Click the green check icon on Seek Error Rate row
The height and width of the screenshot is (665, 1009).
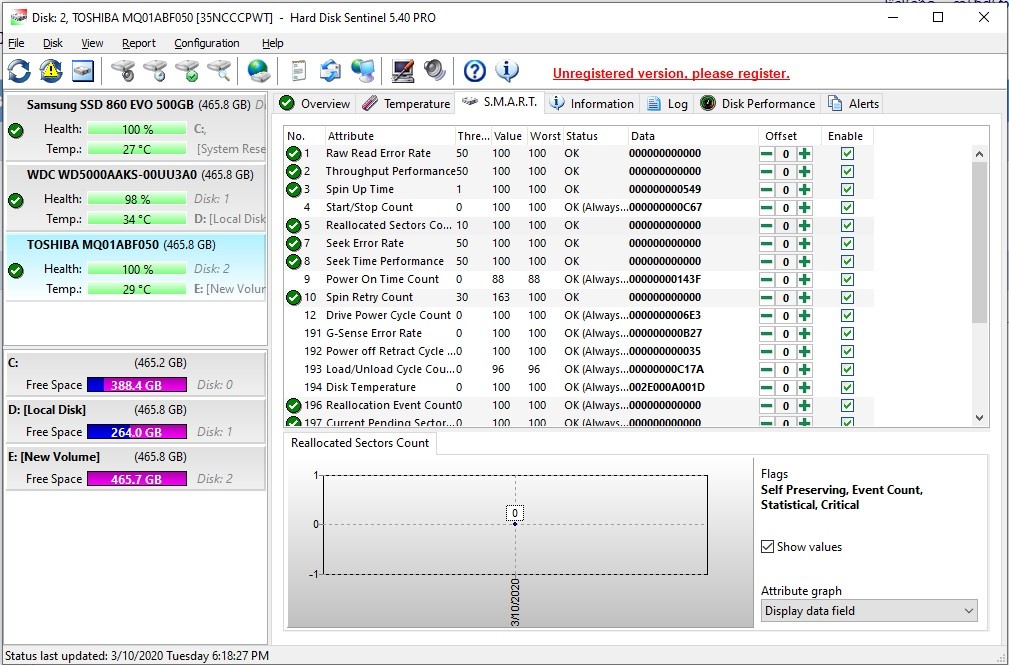(294, 243)
